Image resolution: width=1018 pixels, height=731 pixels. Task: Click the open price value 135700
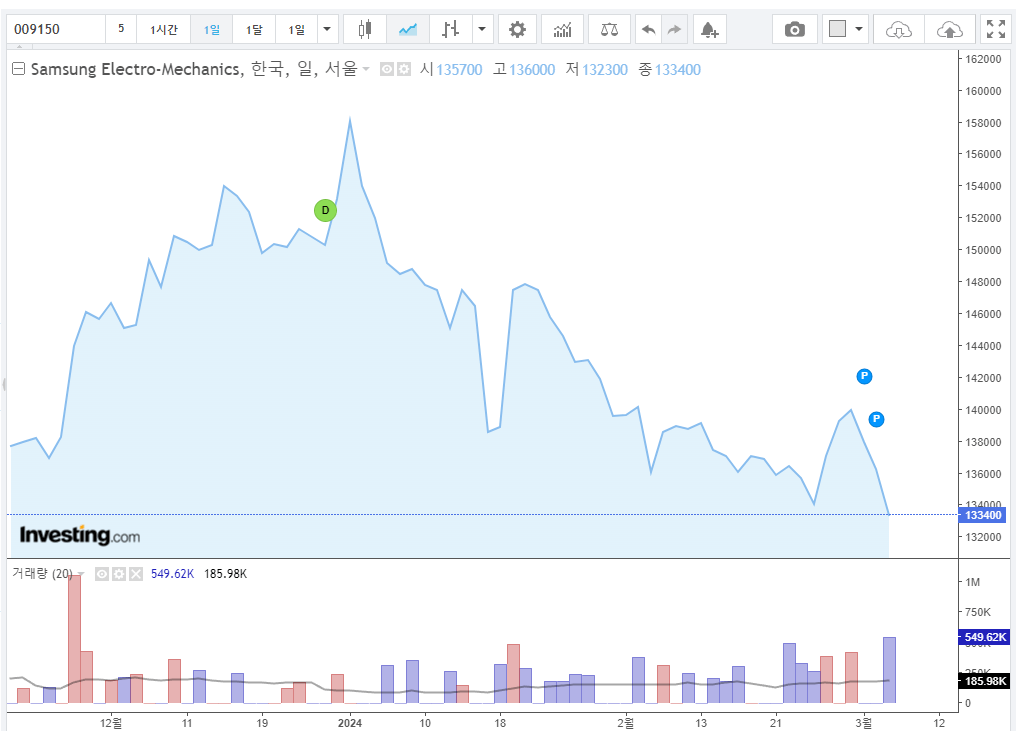click(459, 69)
